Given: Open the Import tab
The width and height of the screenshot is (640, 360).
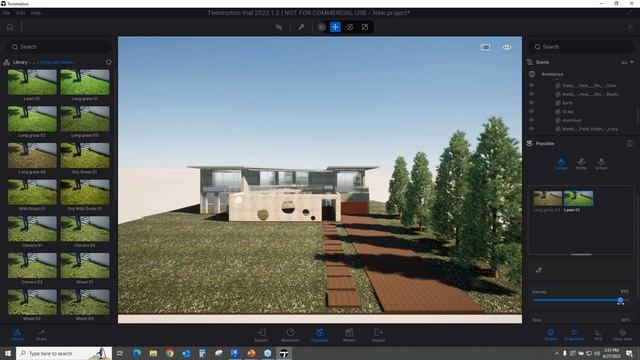Looking at the screenshot, I should [261, 335].
